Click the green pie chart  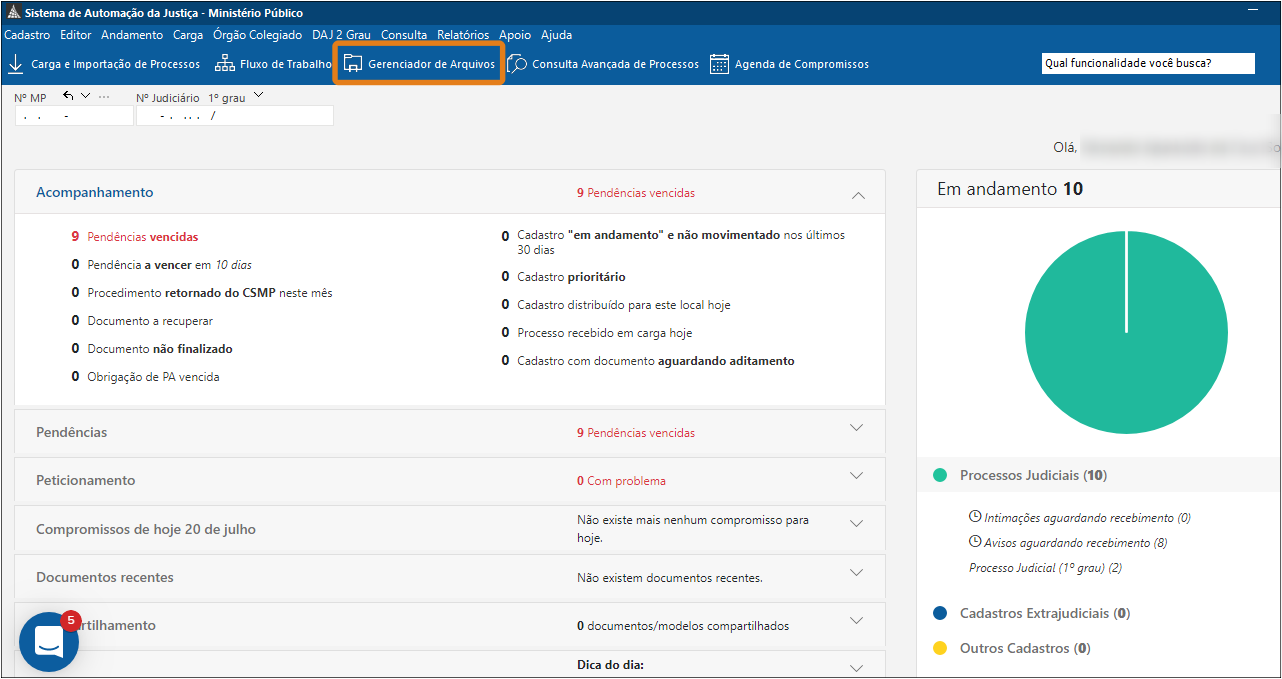point(1126,332)
